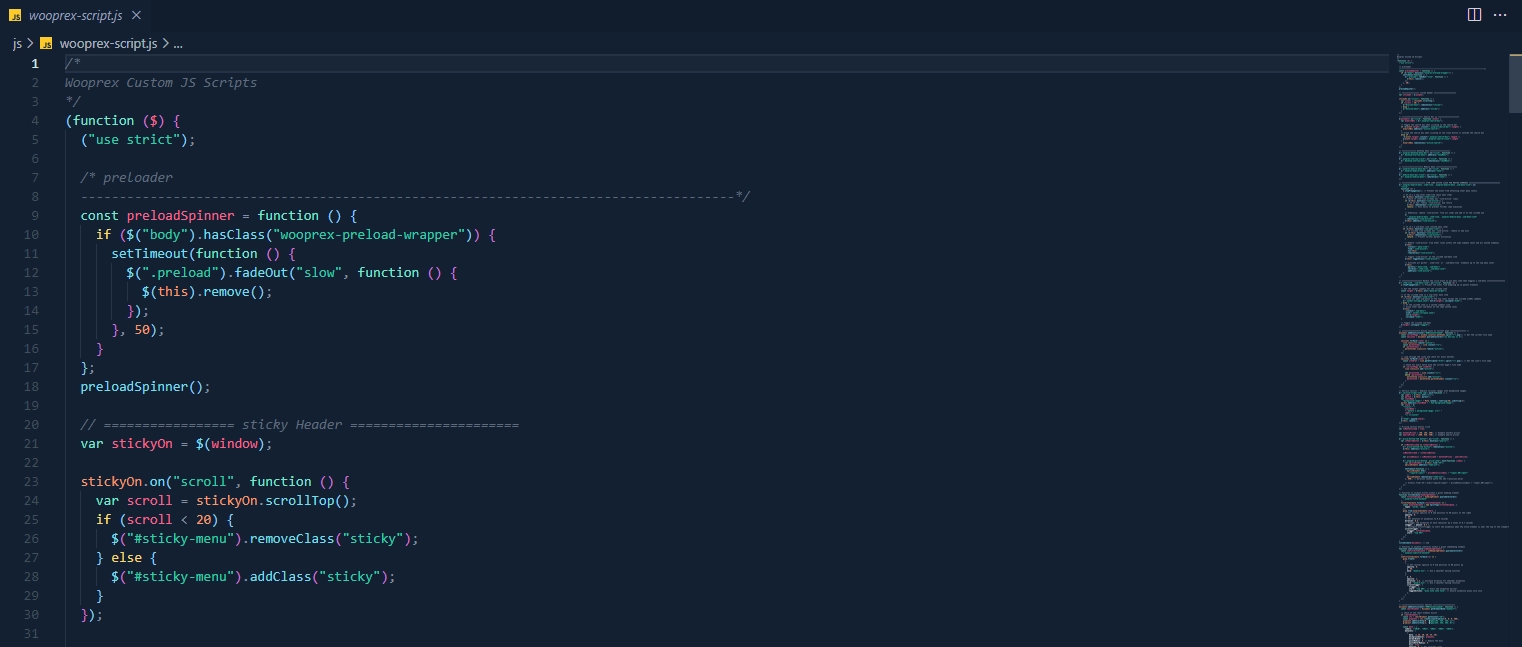Click the Split Editor Right icon
Image resolution: width=1522 pixels, height=647 pixels.
point(1474,15)
